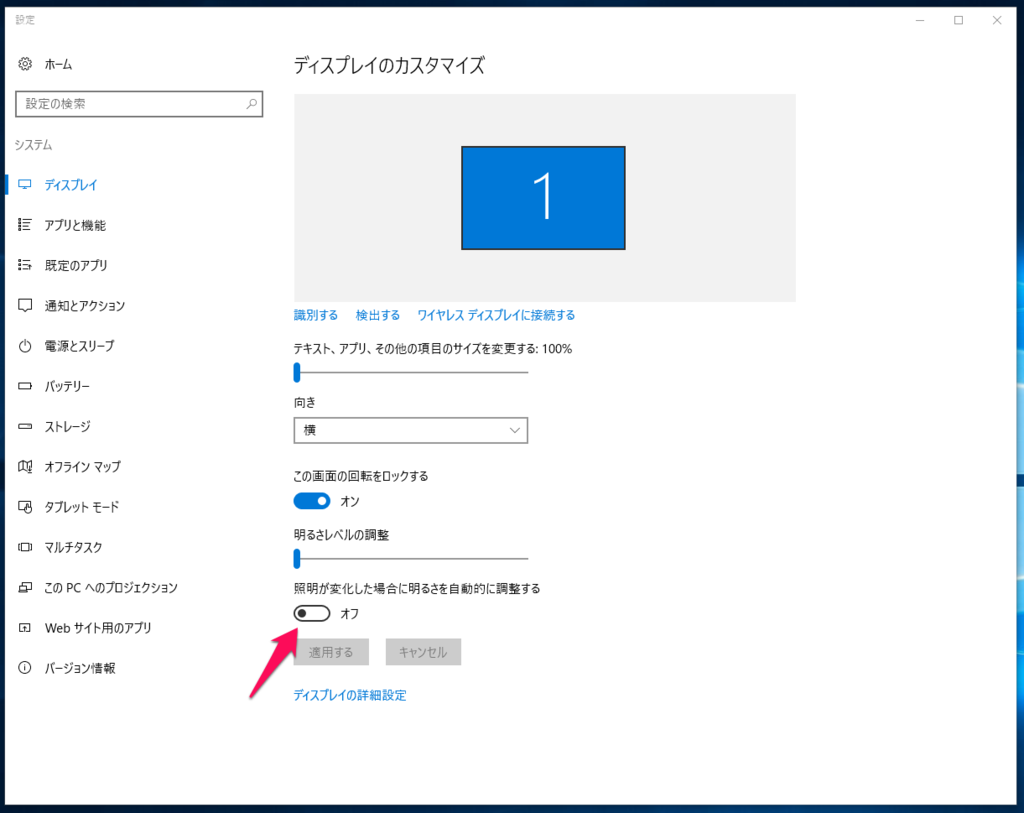This screenshot has height=813, width=1024.
Task: Click ワイヤレス ディスプレイに接続する link
Action: coord(496,315)
